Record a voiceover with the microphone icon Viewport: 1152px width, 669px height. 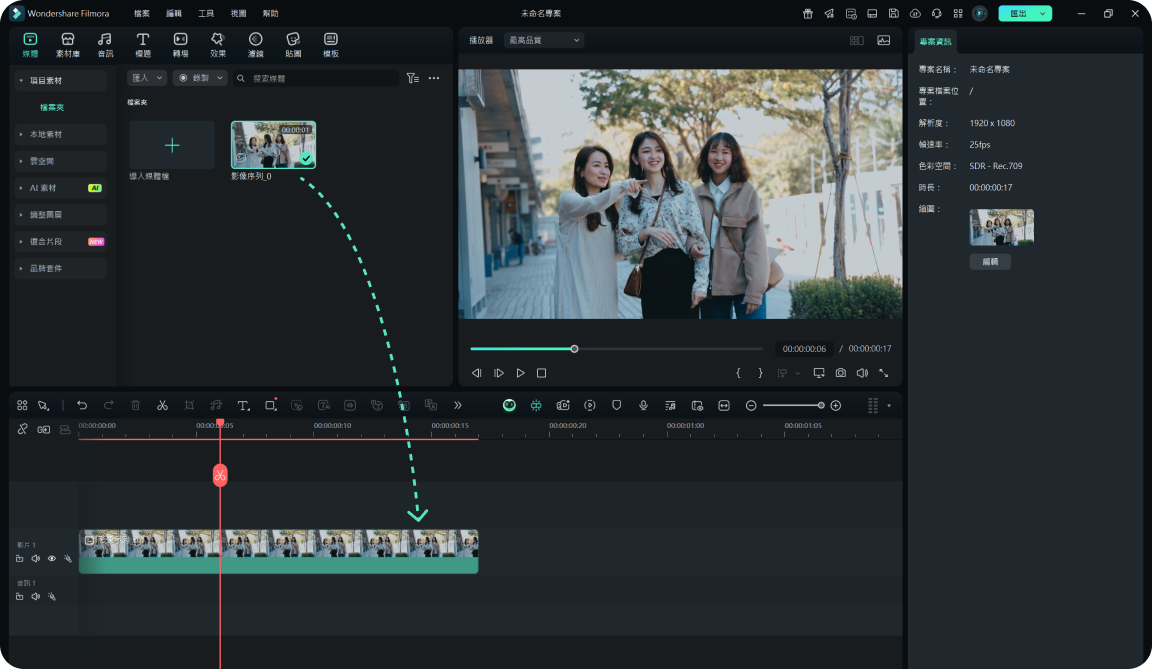coord(644,405)
